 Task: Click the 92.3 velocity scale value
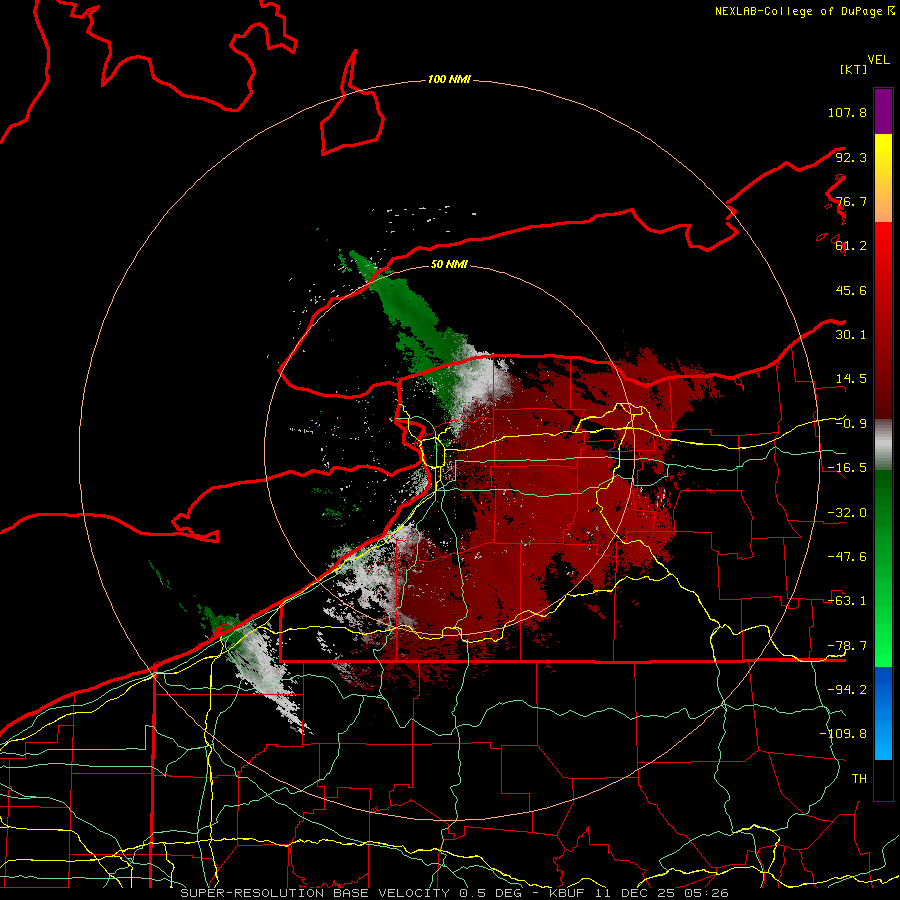pyautogui.click(x=851, y=157)
